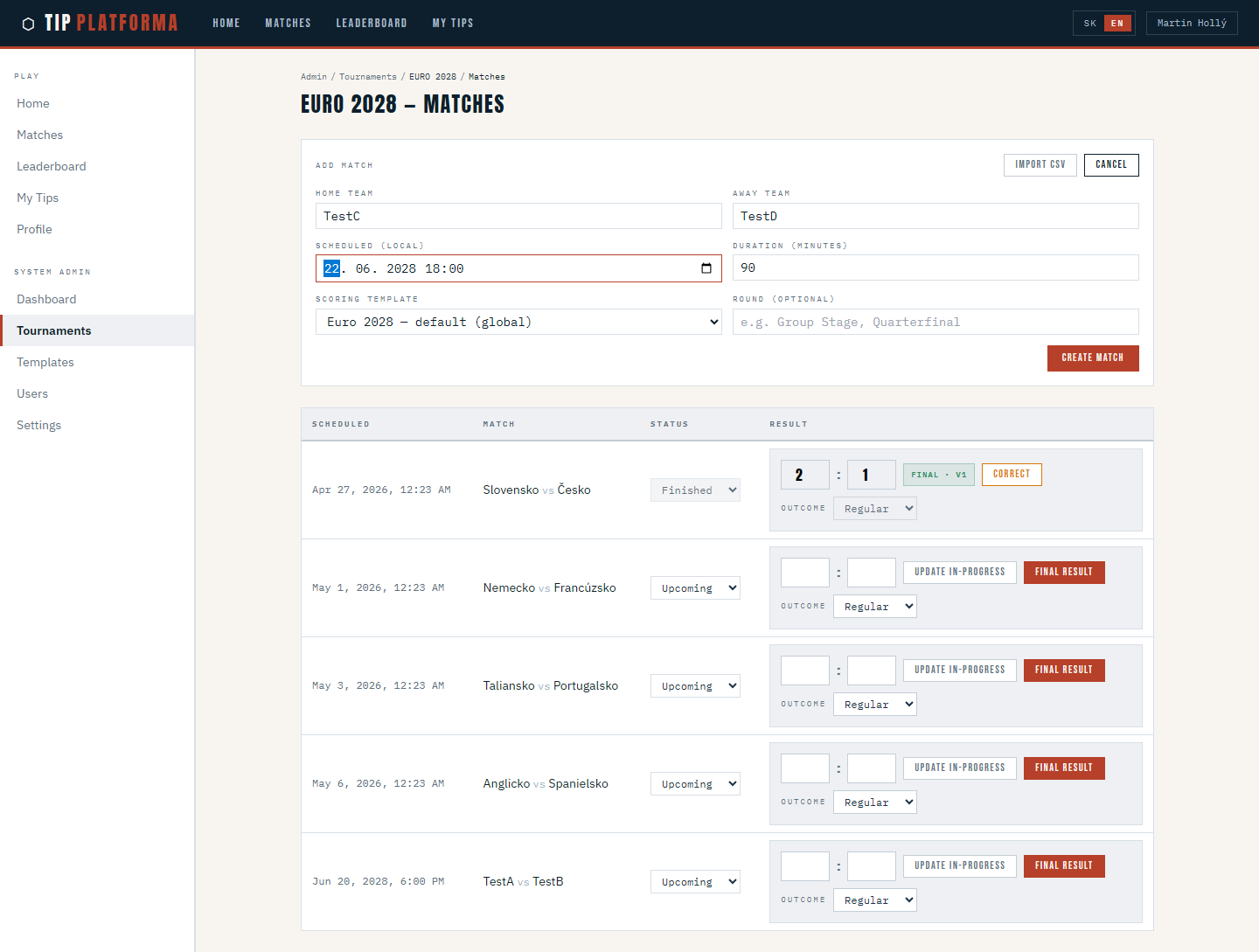The width and height of the screenshot is (1259, 952).
Task: Select Templates in the admin sidebar
Action: (x=45, y=362)
